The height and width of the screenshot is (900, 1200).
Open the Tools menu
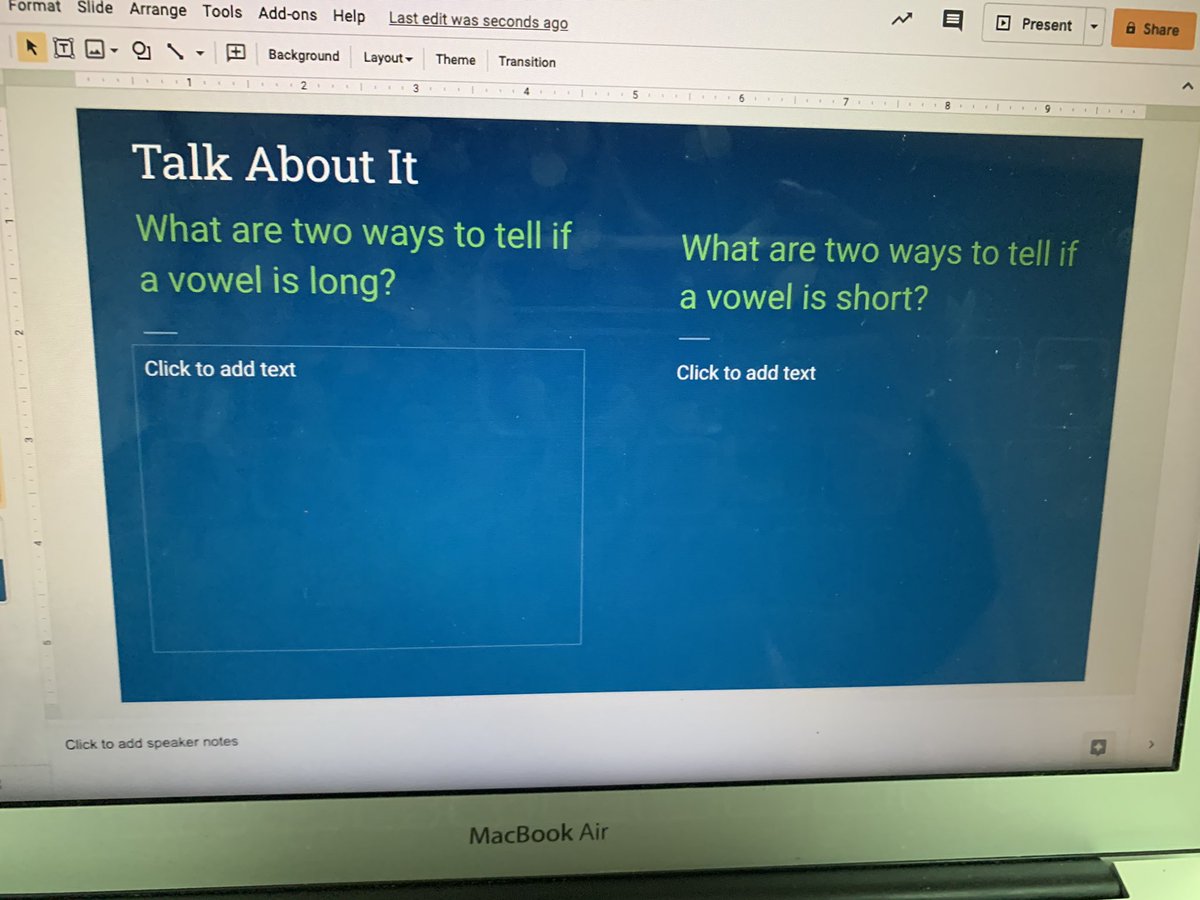222,11
